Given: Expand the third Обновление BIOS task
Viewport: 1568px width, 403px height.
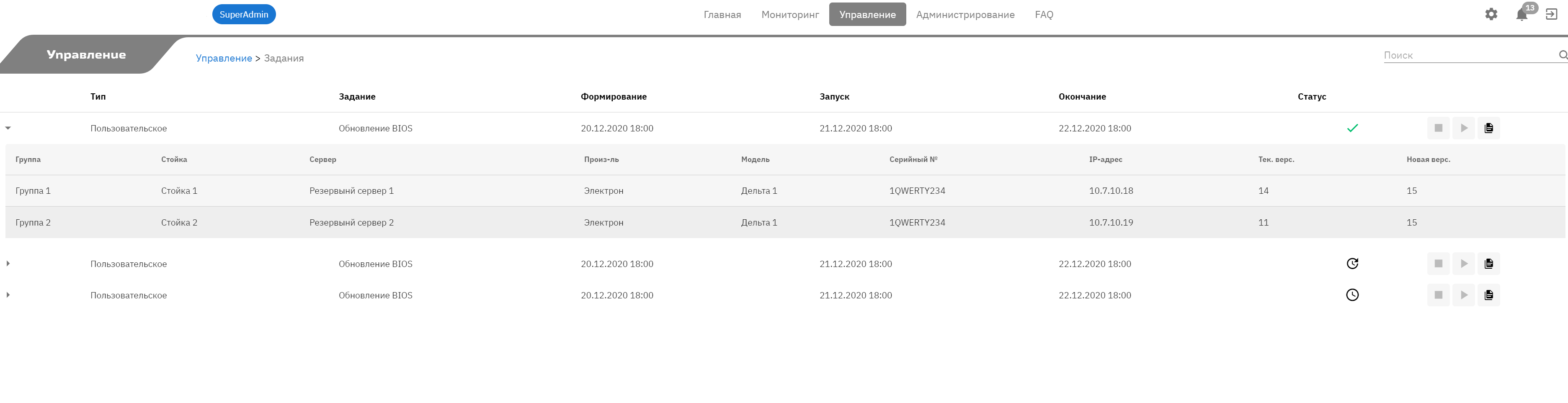Looking at the screenshot, I should [8, 295].
